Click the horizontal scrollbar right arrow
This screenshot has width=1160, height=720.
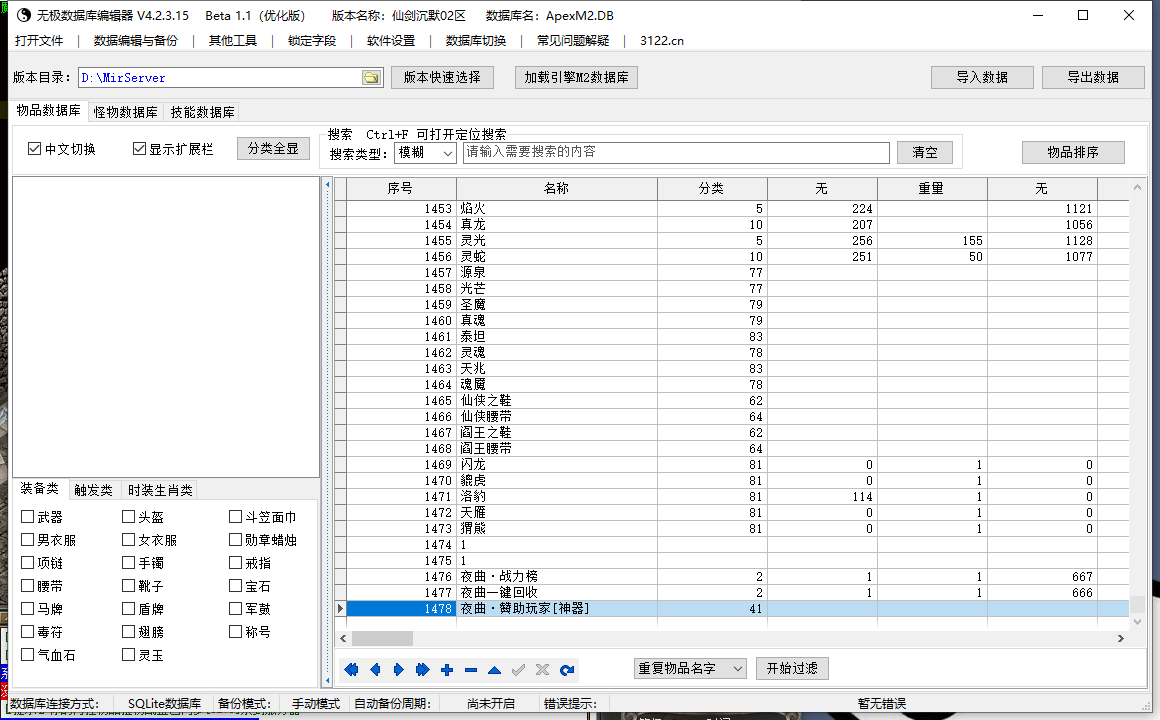click(x=1121, y=638)
